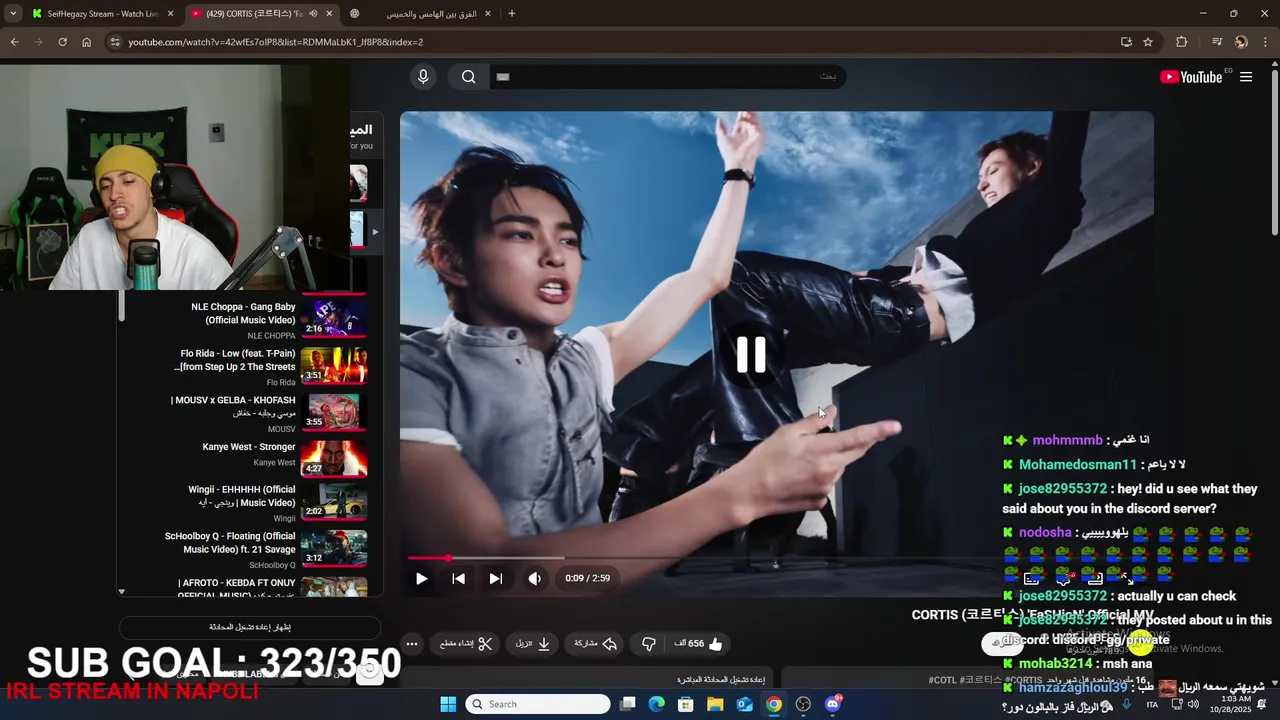Open the YouTube hamburger guide menu

[x=1246, y=77]
